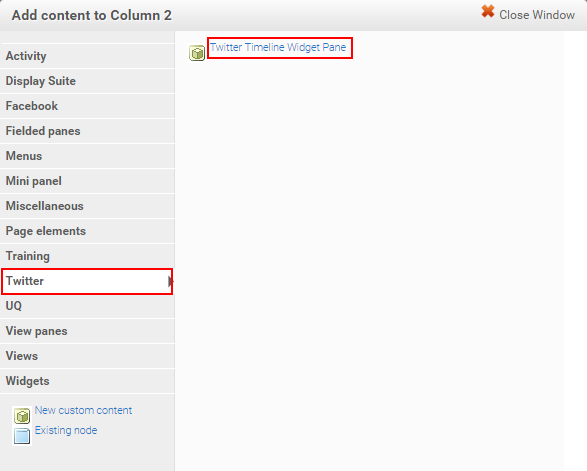Image resolution: width=587 pixels, height=471 pixels.
Task: Select the Page elements category
Action: [87, 231]
